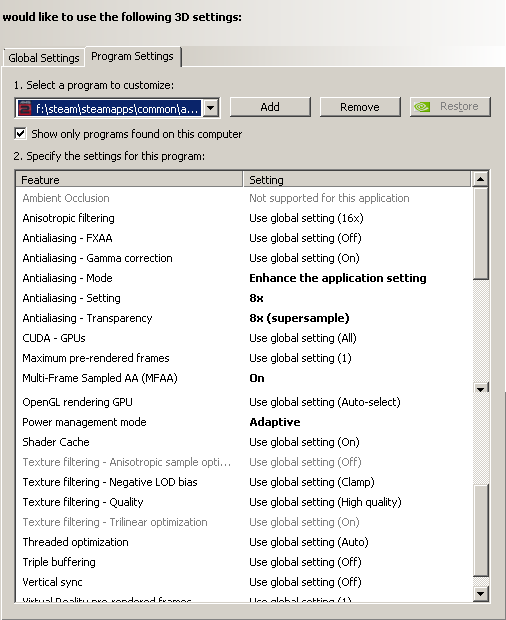Select OpenGL rendering GPU row

tap(244, 402)
